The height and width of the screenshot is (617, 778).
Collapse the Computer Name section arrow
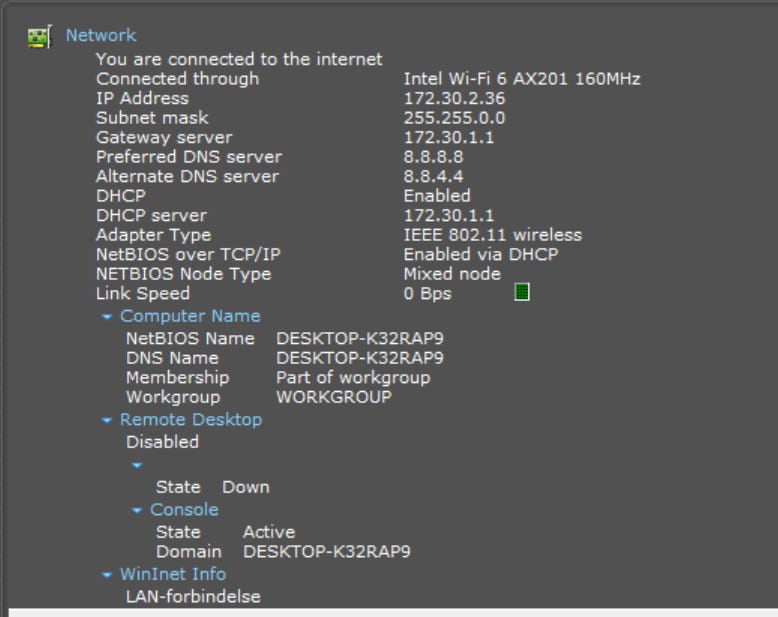[x=107, y=317]
